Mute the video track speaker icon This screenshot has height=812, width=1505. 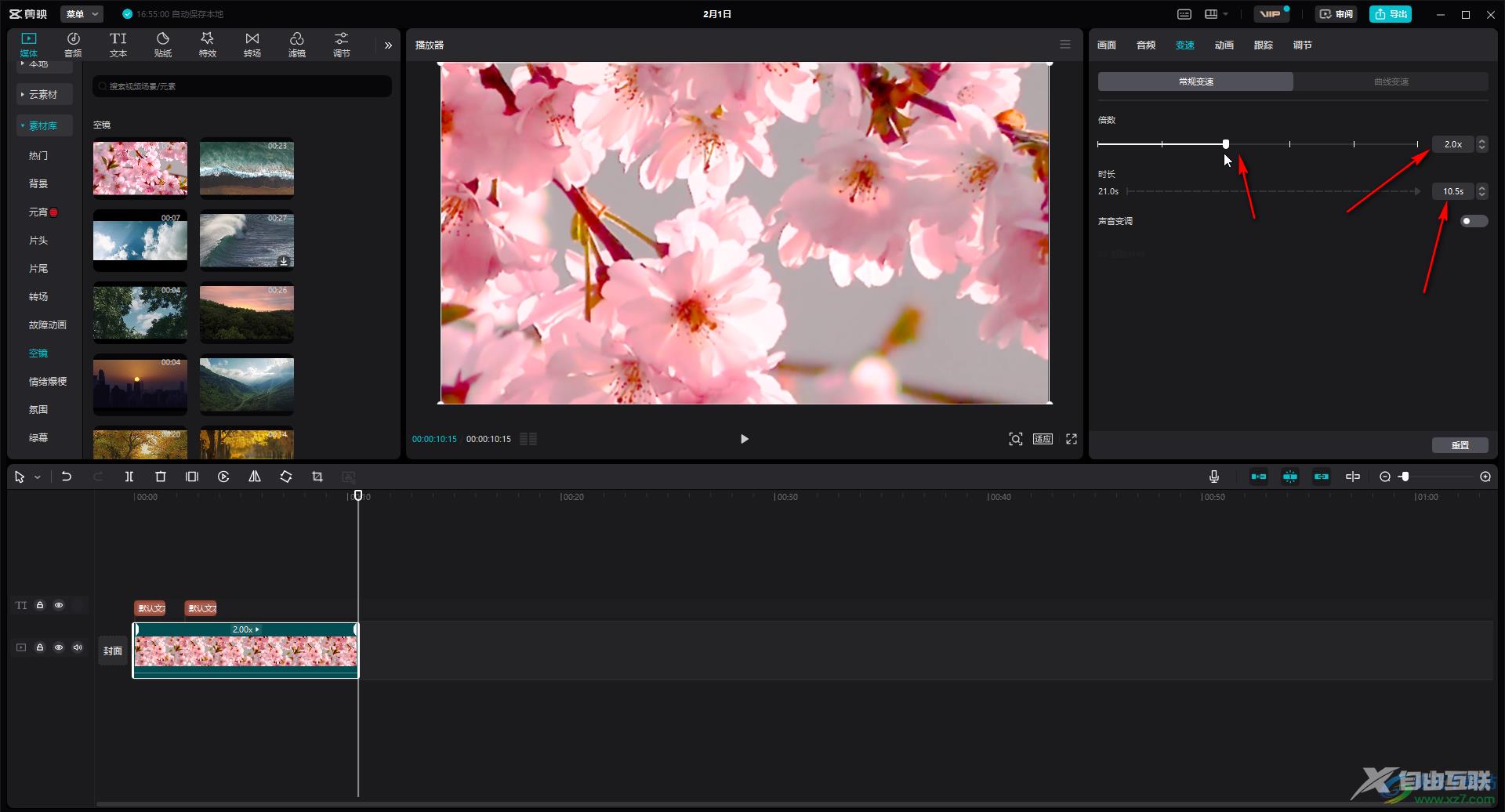pos(78,647)
